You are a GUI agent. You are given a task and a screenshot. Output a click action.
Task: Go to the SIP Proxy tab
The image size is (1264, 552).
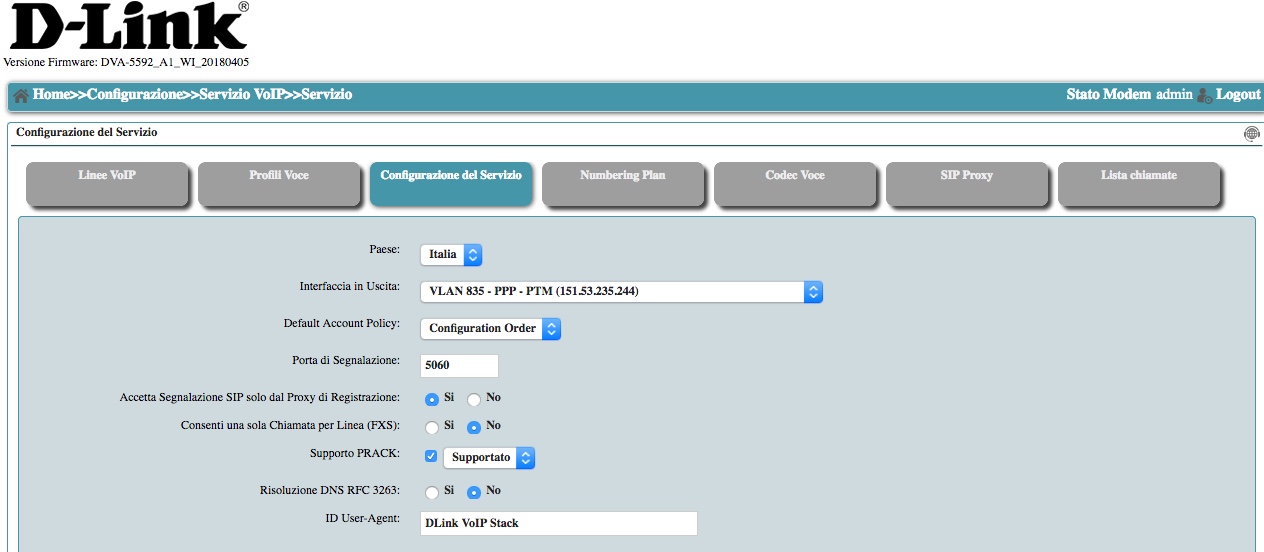point(967,183)
